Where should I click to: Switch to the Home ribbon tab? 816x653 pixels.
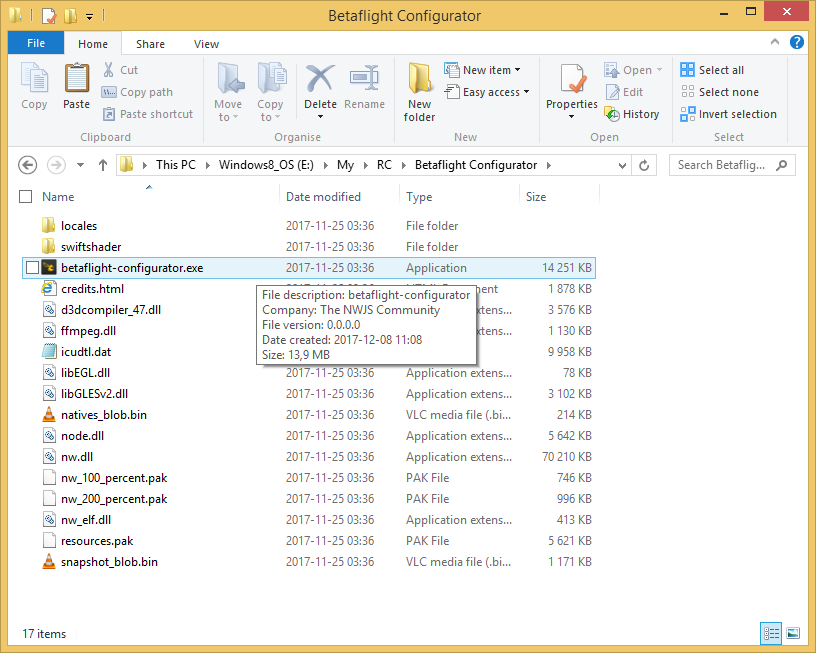pos(93,44)
